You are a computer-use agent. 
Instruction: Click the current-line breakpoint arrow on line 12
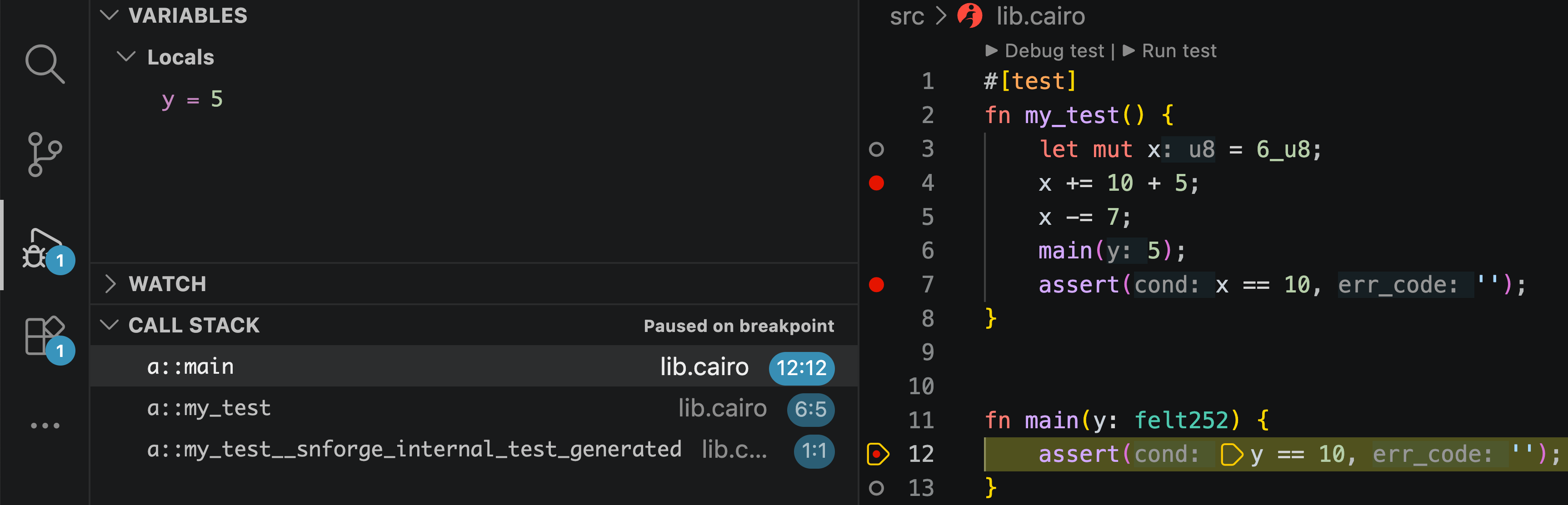pos(877,454)
